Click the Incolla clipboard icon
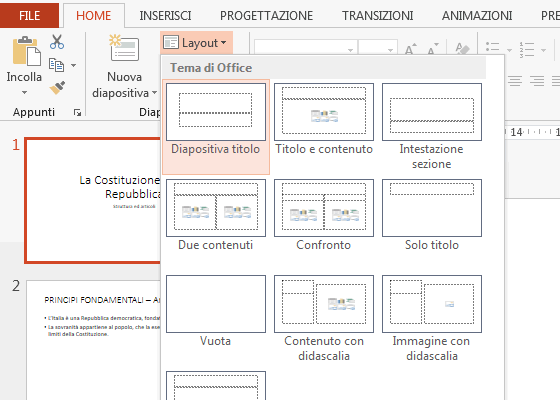Viewport: 560px width, 400px height. [26, 51]
